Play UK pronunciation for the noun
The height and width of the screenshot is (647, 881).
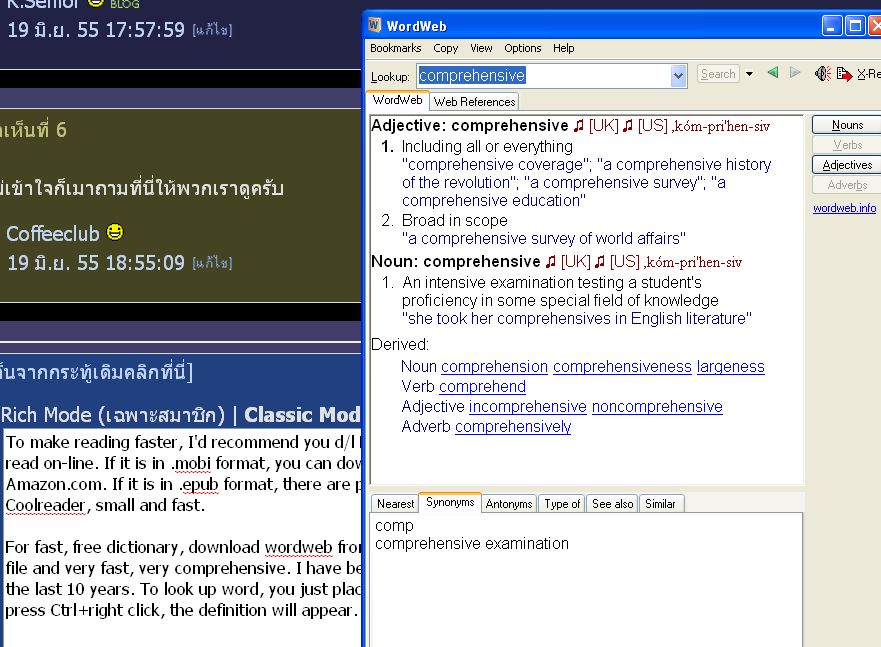551,262
